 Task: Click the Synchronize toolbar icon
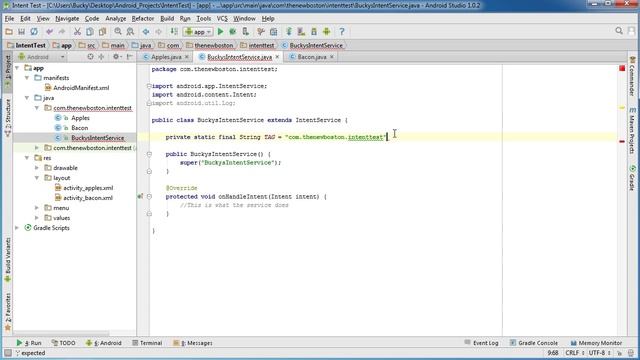coord(34,31)
